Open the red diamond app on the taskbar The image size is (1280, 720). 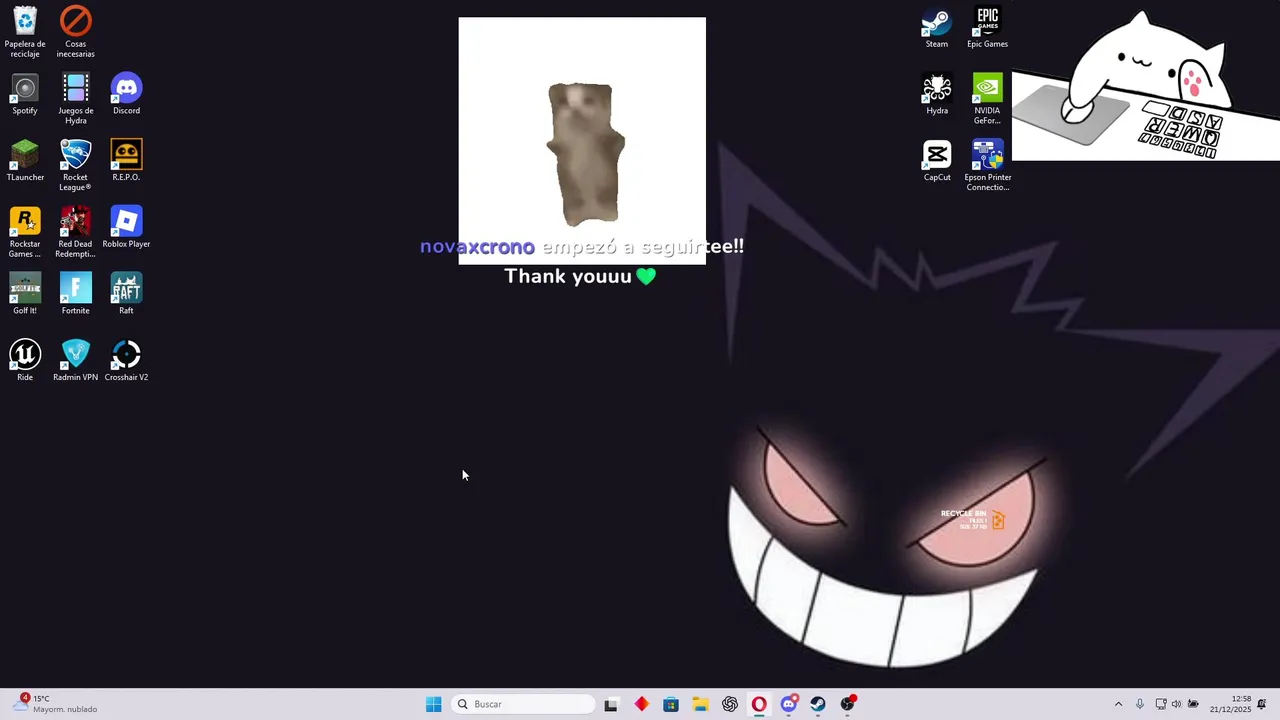click(x=641, y=704)
